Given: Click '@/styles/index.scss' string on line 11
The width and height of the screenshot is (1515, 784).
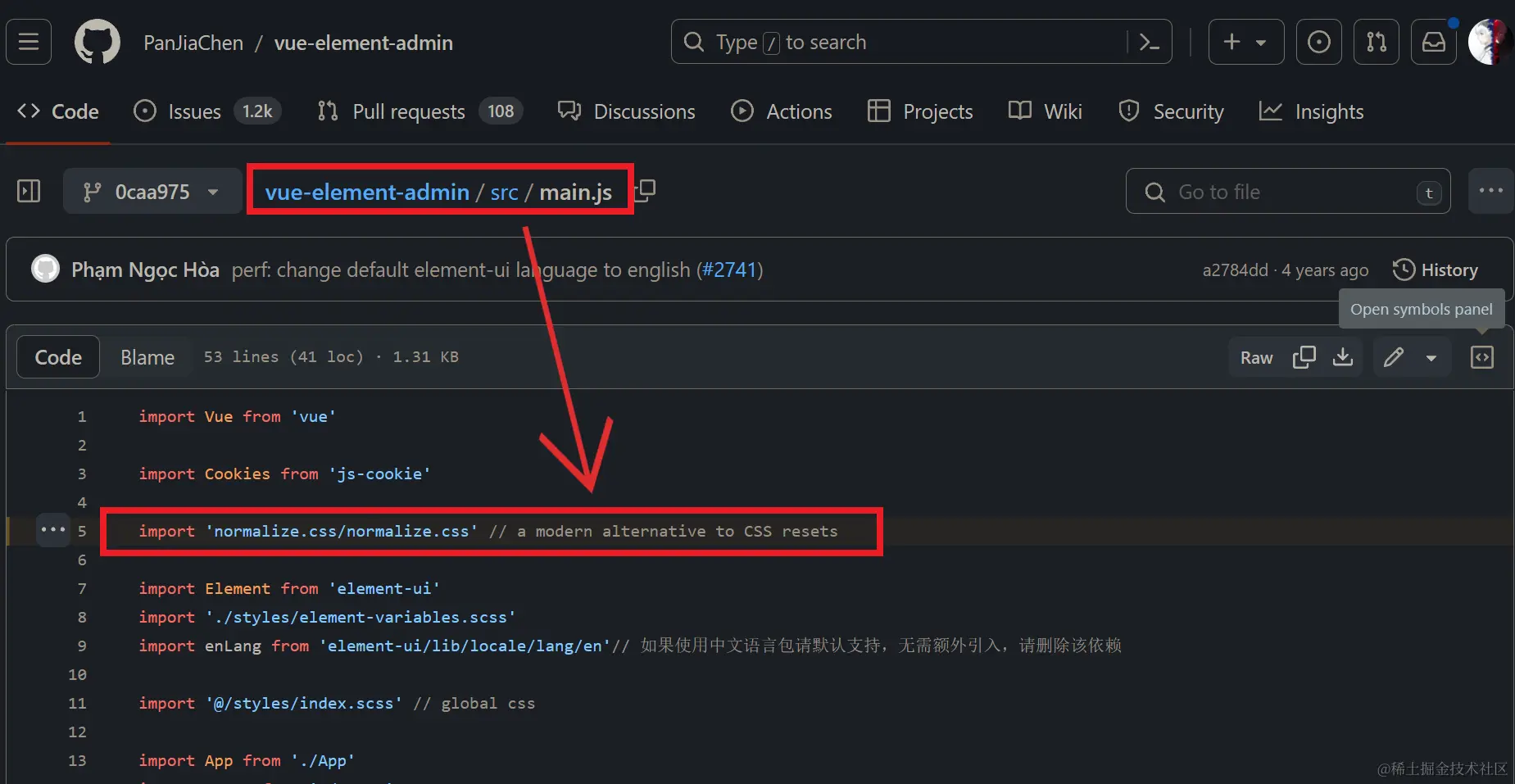Looking at the screenshot, I should [303, 703].
